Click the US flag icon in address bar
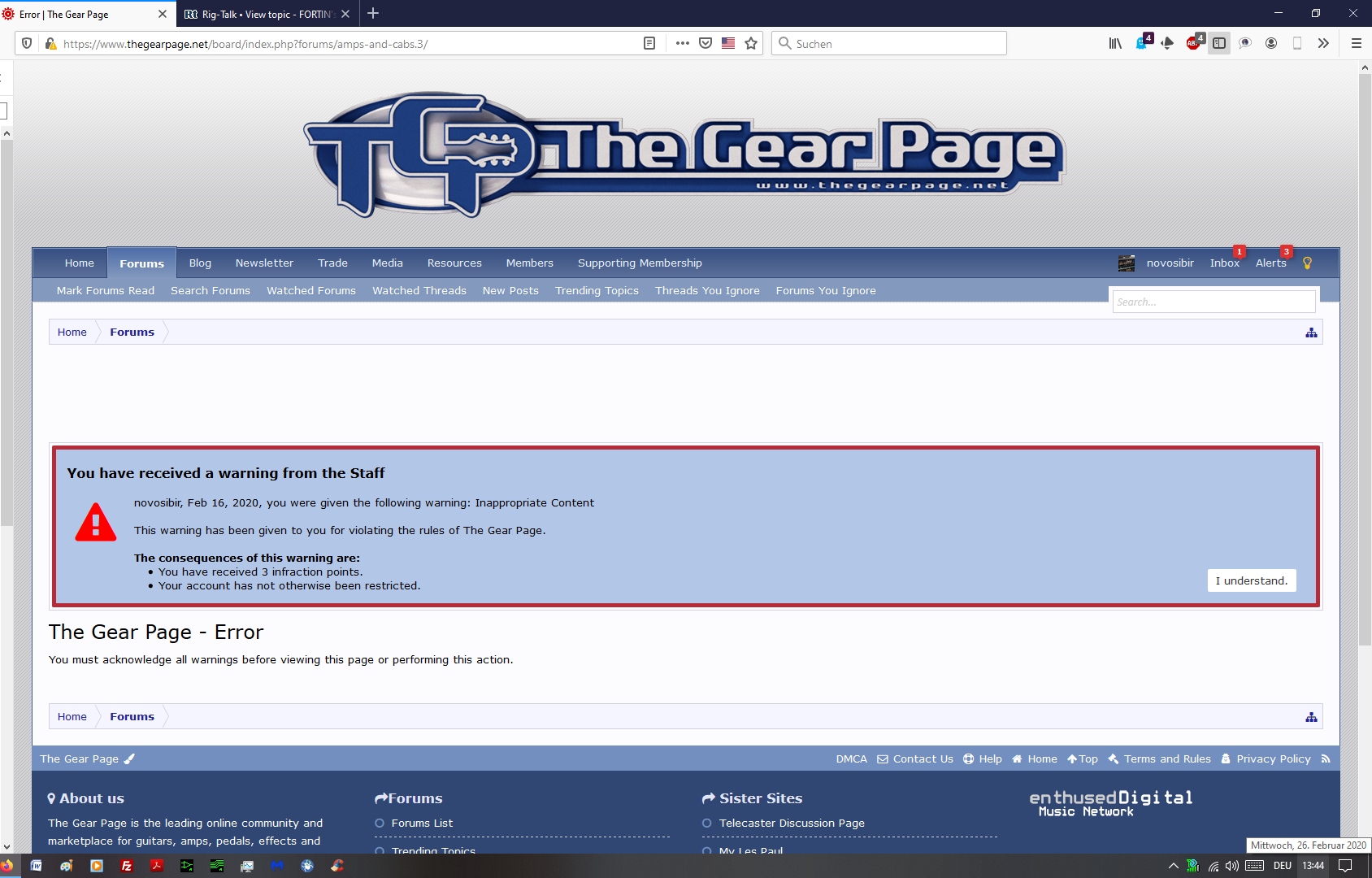Image resolution: width=1372 pixels, height=878 pixels. coord(728,43)
